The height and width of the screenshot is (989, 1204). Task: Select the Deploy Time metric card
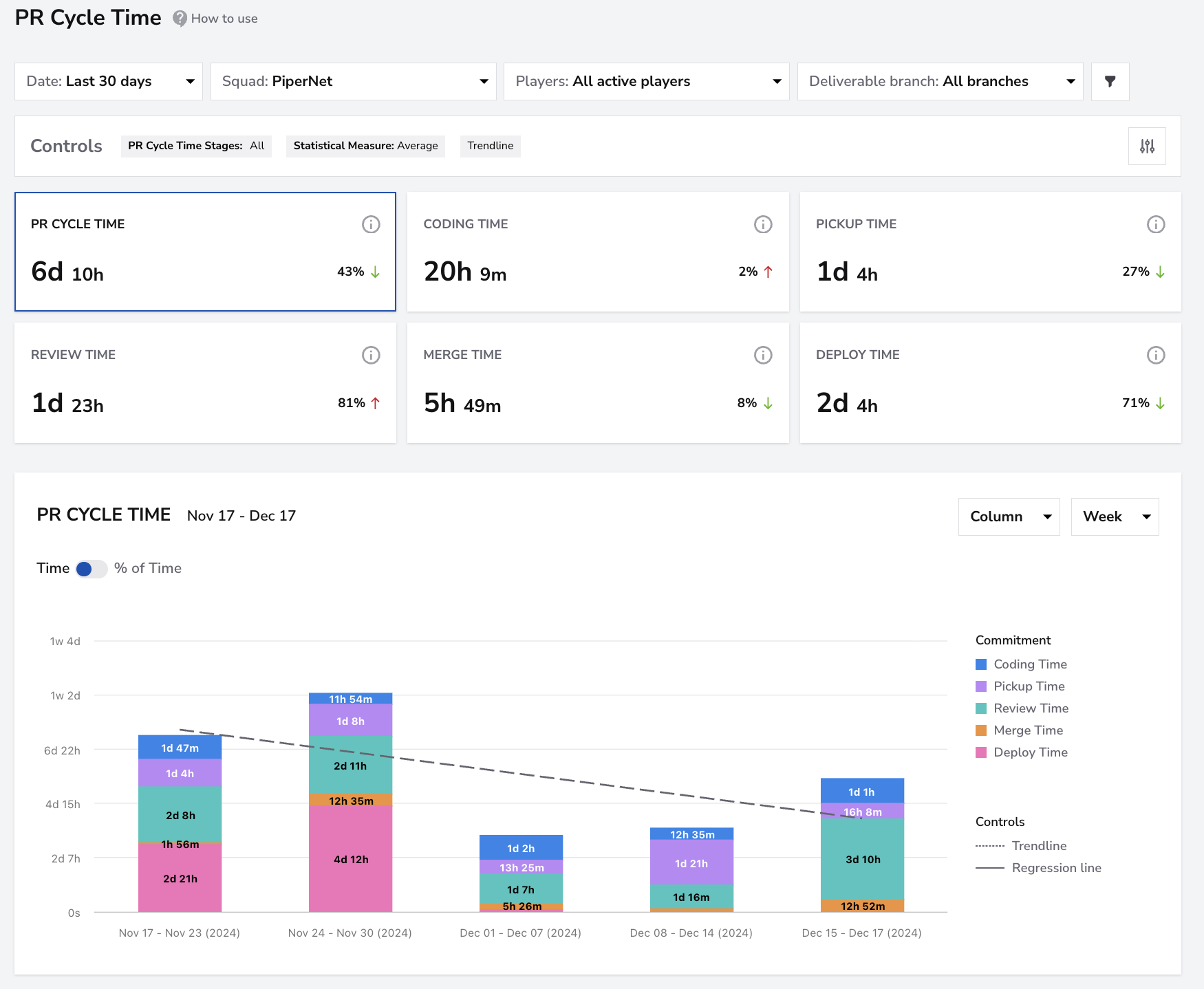point(991,382)
